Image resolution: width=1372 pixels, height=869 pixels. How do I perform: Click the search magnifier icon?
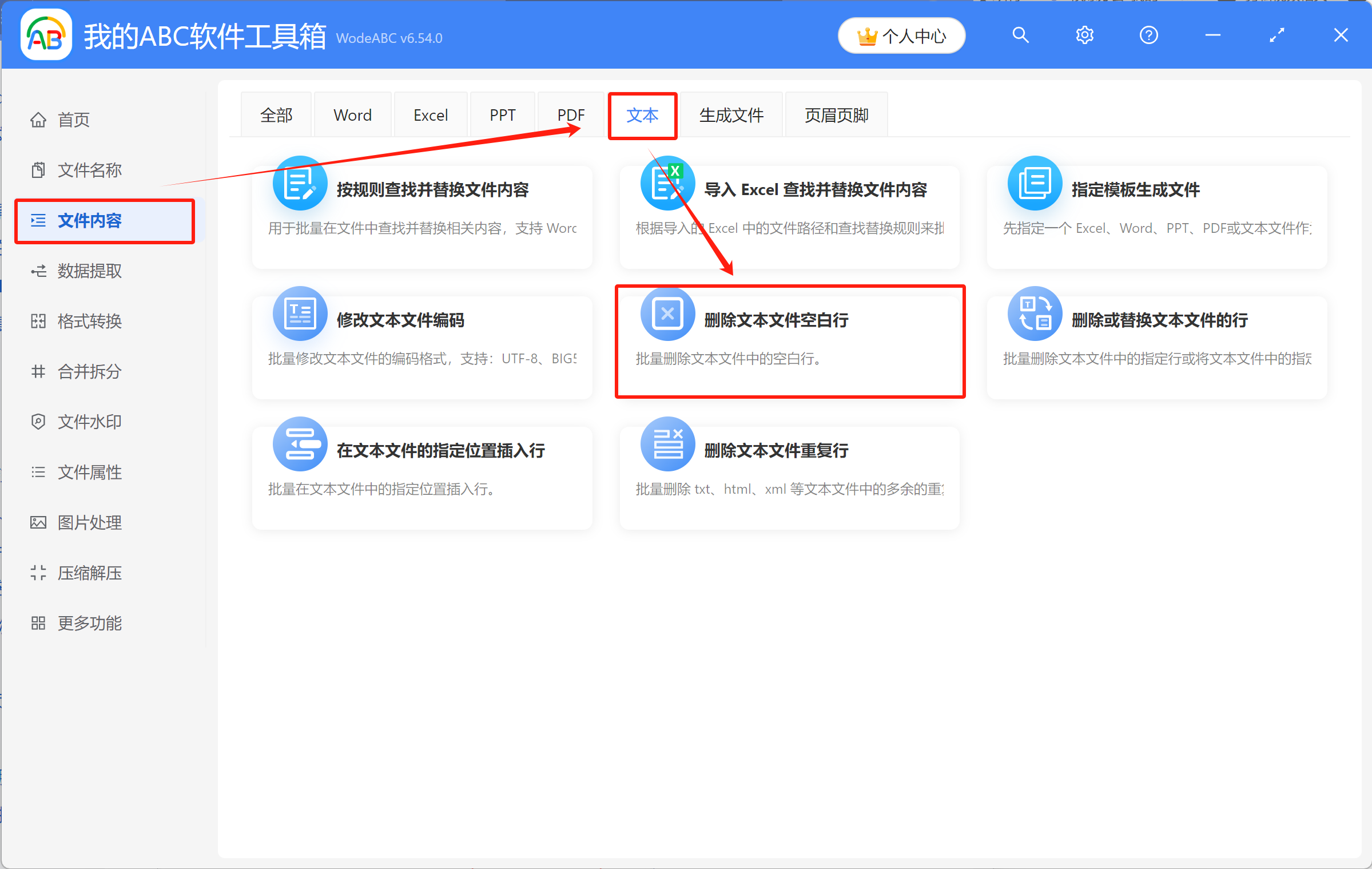[x=1020, y=35]
